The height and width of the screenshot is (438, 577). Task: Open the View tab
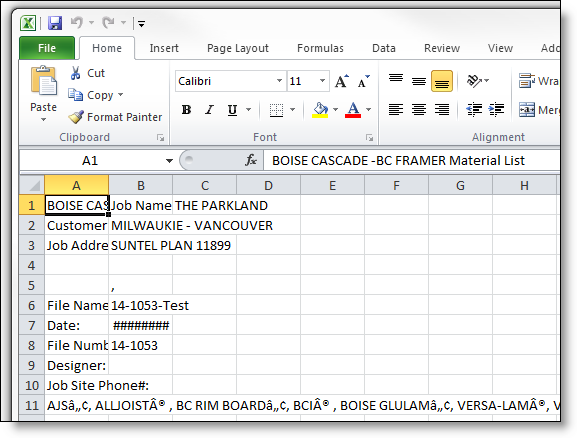(x=500, y=48)
